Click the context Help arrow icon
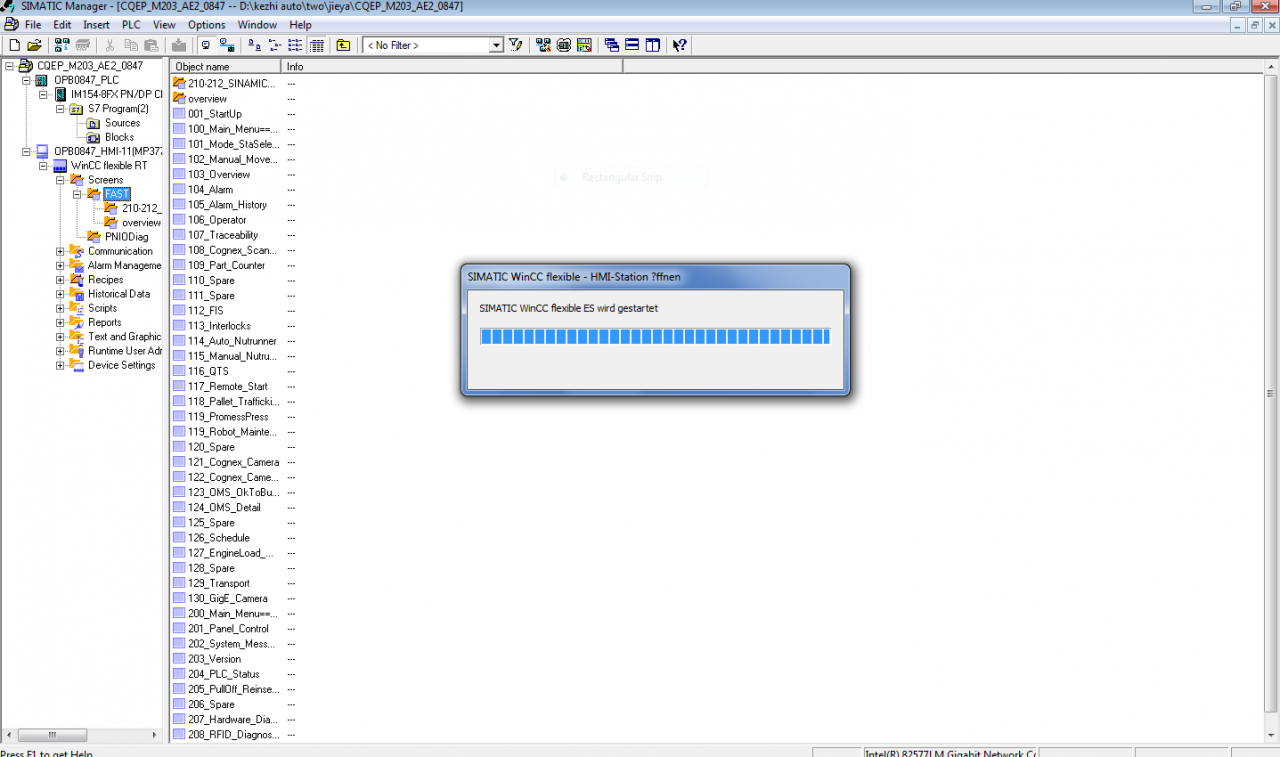 [x=680, y=45]
